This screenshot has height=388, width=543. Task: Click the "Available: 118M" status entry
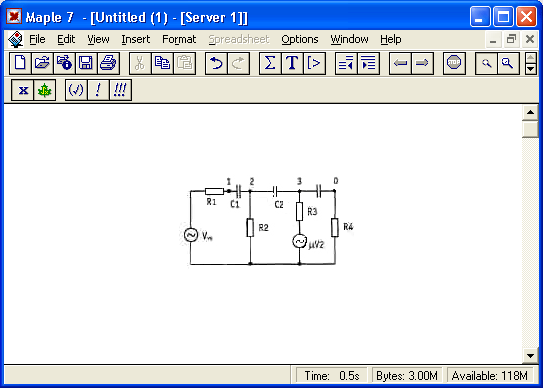click(490, 376)
